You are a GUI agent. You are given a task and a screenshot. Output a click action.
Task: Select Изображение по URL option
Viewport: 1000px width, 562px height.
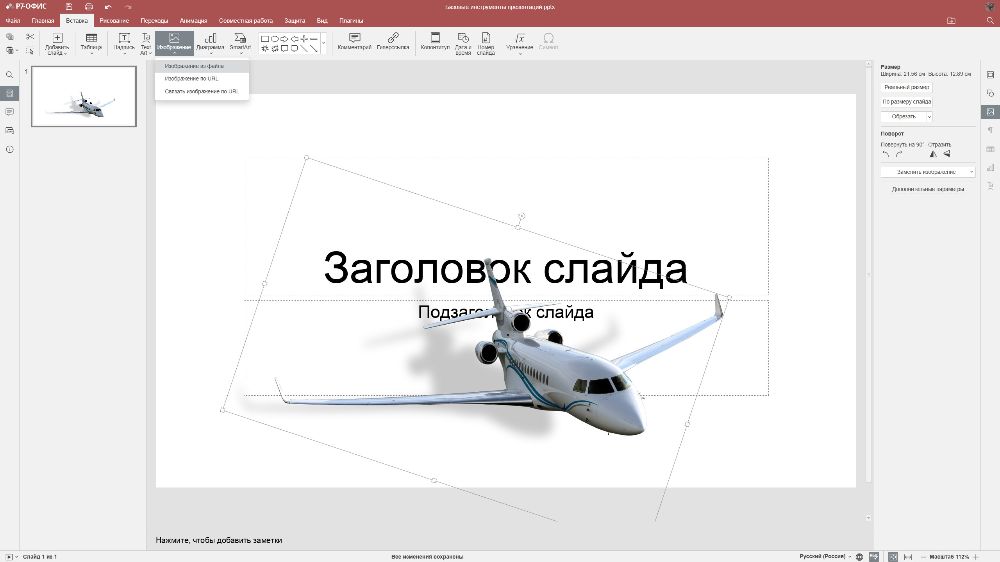click(191, 78)
